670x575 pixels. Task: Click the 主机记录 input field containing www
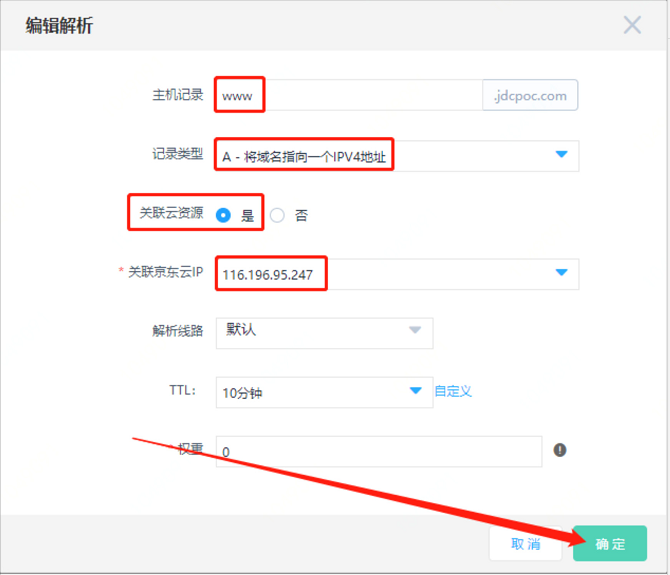tap(349, 95)
